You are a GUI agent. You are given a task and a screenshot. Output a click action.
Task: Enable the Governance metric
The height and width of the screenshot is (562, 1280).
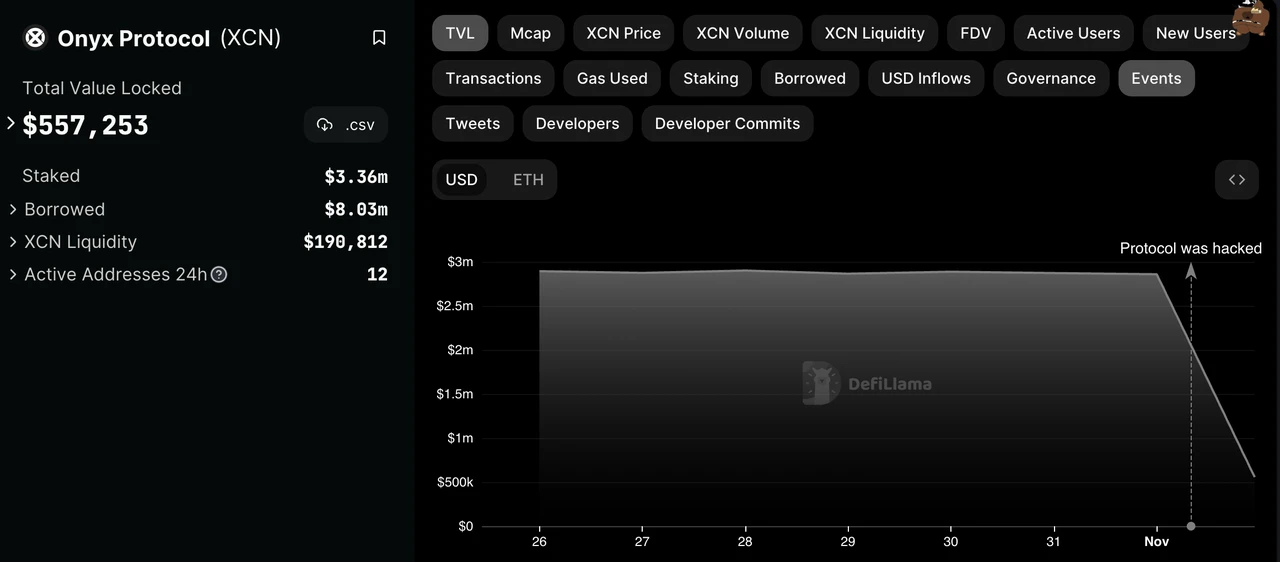pos(1050,78)
